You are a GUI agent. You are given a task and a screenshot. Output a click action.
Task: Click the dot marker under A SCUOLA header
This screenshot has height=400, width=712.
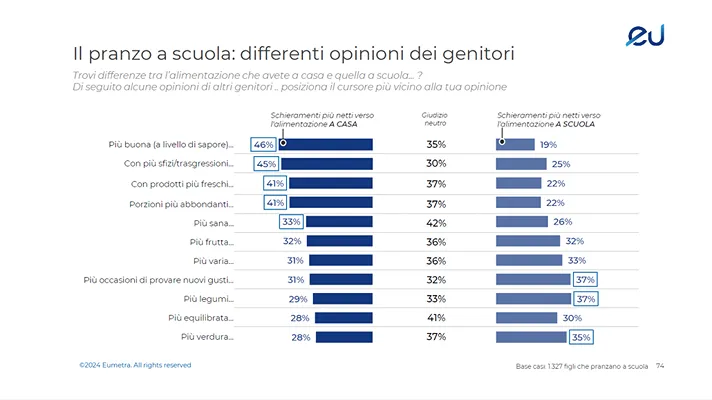pos(501,142)
